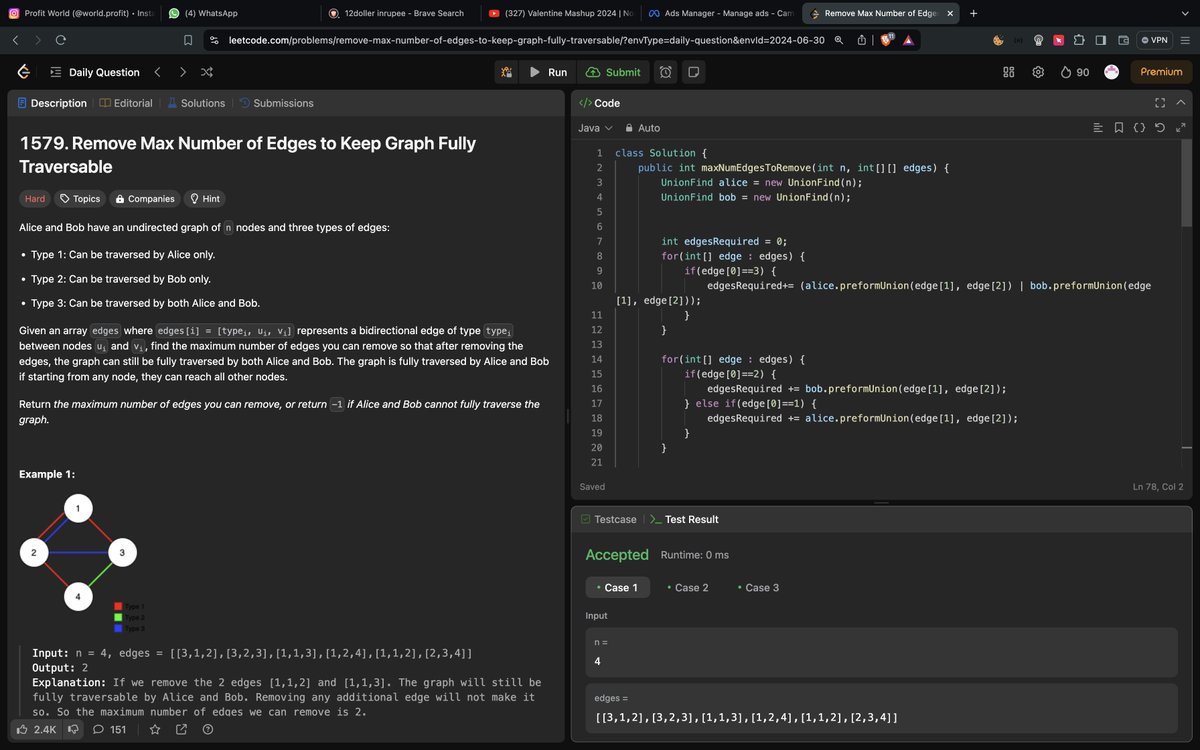Switch to Ads Manager browser tab

(719, 13)
